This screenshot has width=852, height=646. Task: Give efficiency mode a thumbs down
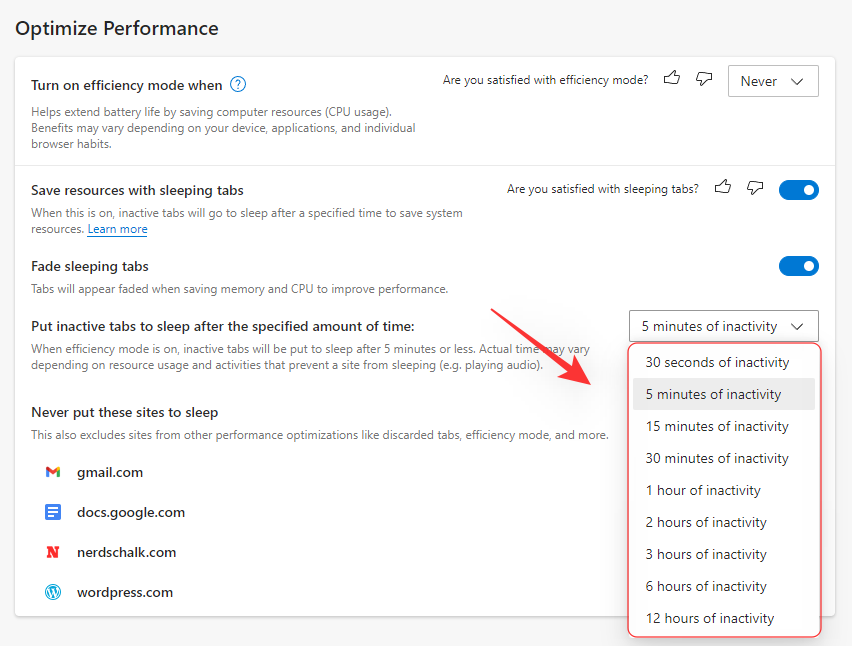[x=703, y=79]
